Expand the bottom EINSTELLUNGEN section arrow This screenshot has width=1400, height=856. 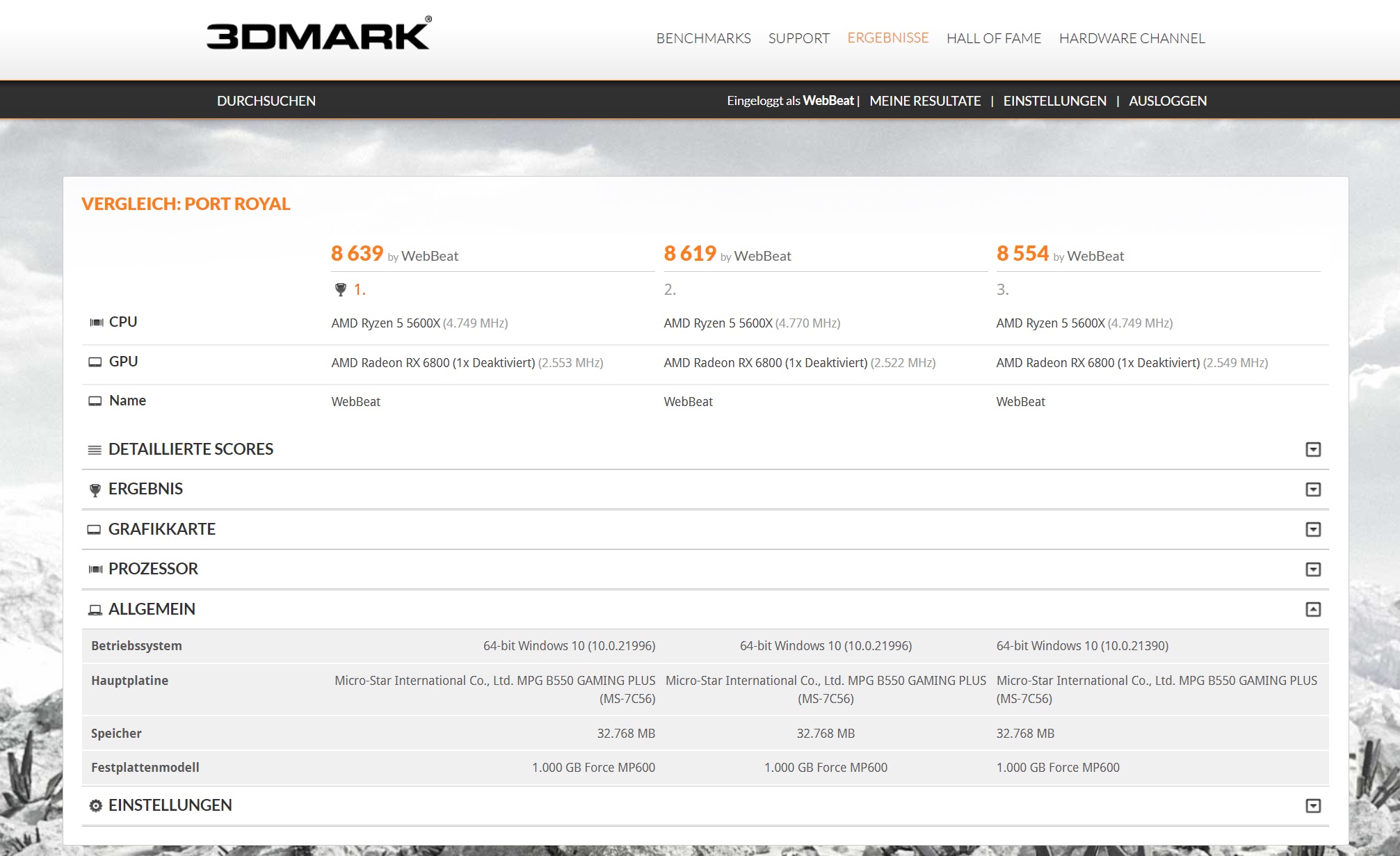[x=1312, y=806]
